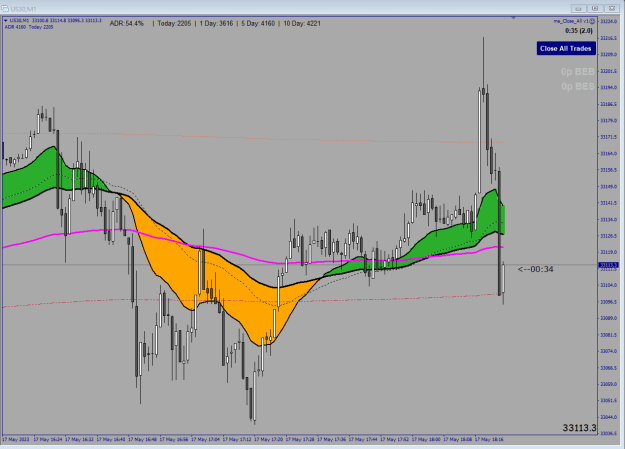Click the large 33113.3 price at bottom right

[579, 428]
